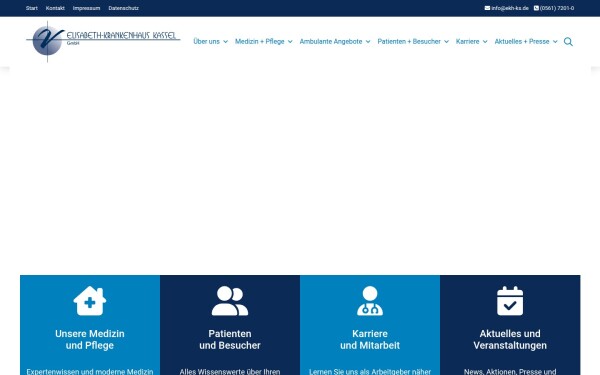The width and height of the screenshot is (600, 375).
Task: Expand the chevron next to Über uns
Action: pyautogui.click(x=225, y=42)
